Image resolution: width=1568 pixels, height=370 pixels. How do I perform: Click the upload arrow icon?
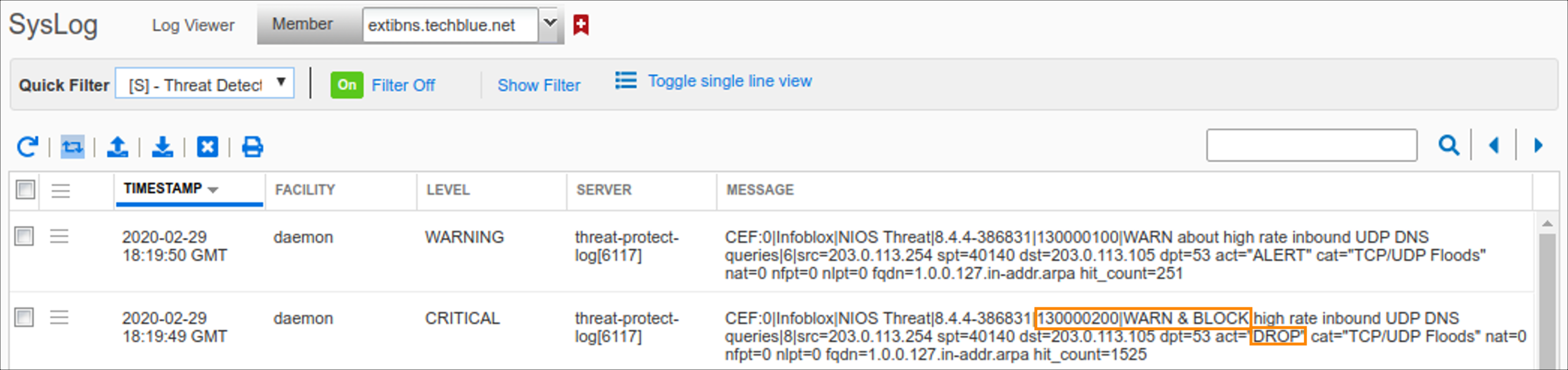tap(118, 147)
